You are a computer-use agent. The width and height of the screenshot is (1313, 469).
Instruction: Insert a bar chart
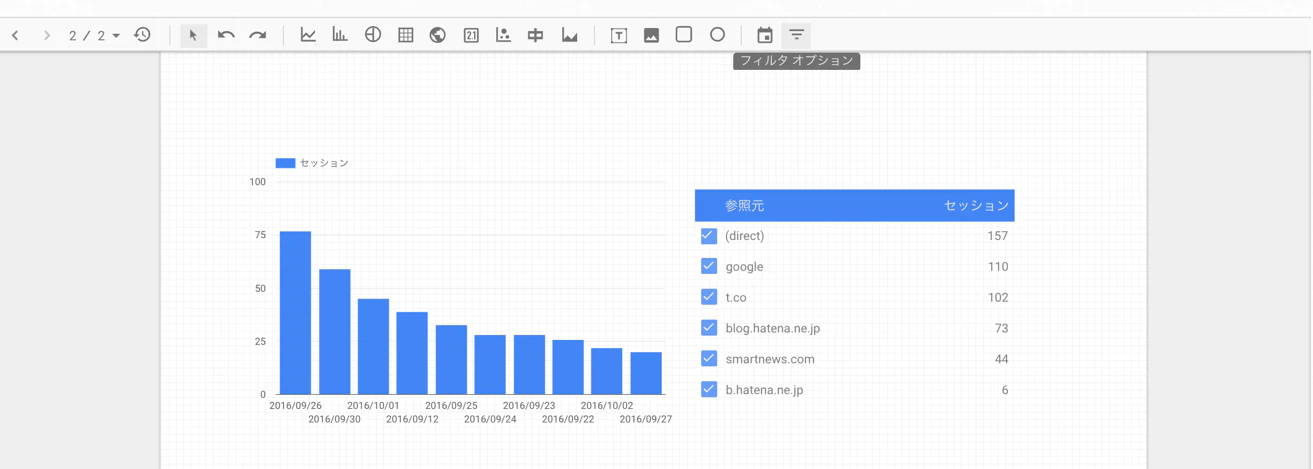coord(340,35)
